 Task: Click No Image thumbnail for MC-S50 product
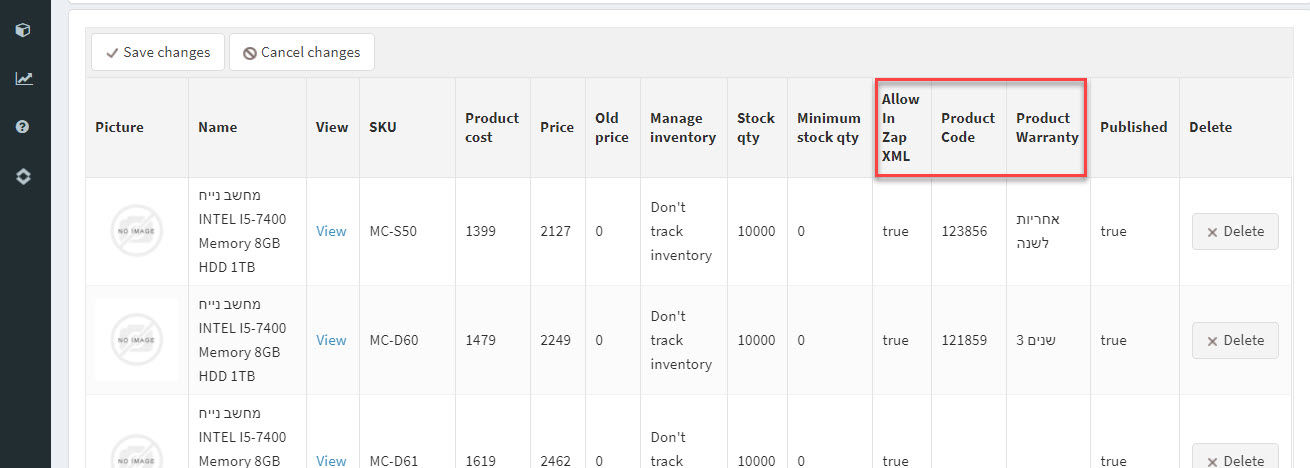(136, 231)
